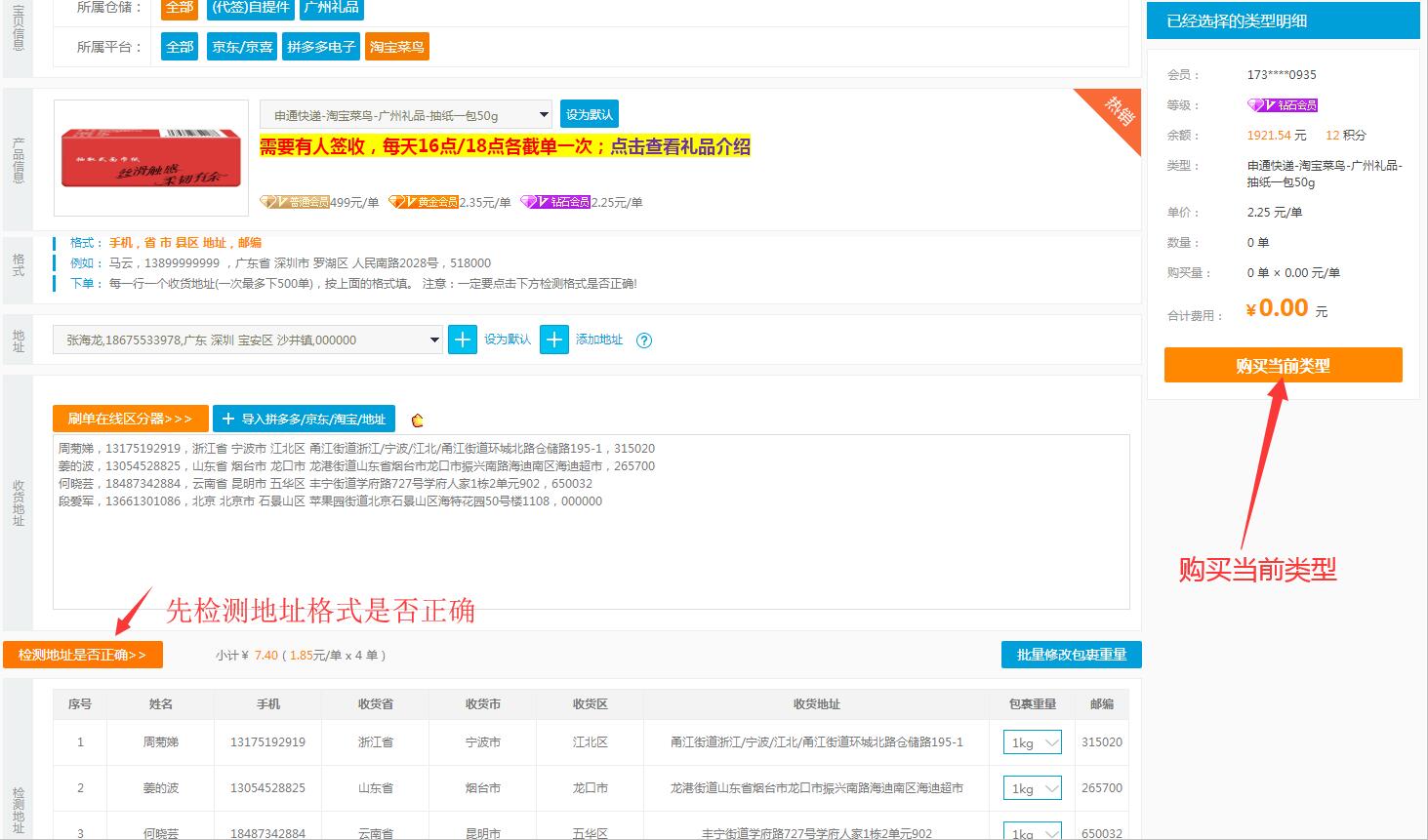The height and width of the screenshot is (840, 1428).
Task: Select the 拼多多电子 platform tab
Action: 321,47
